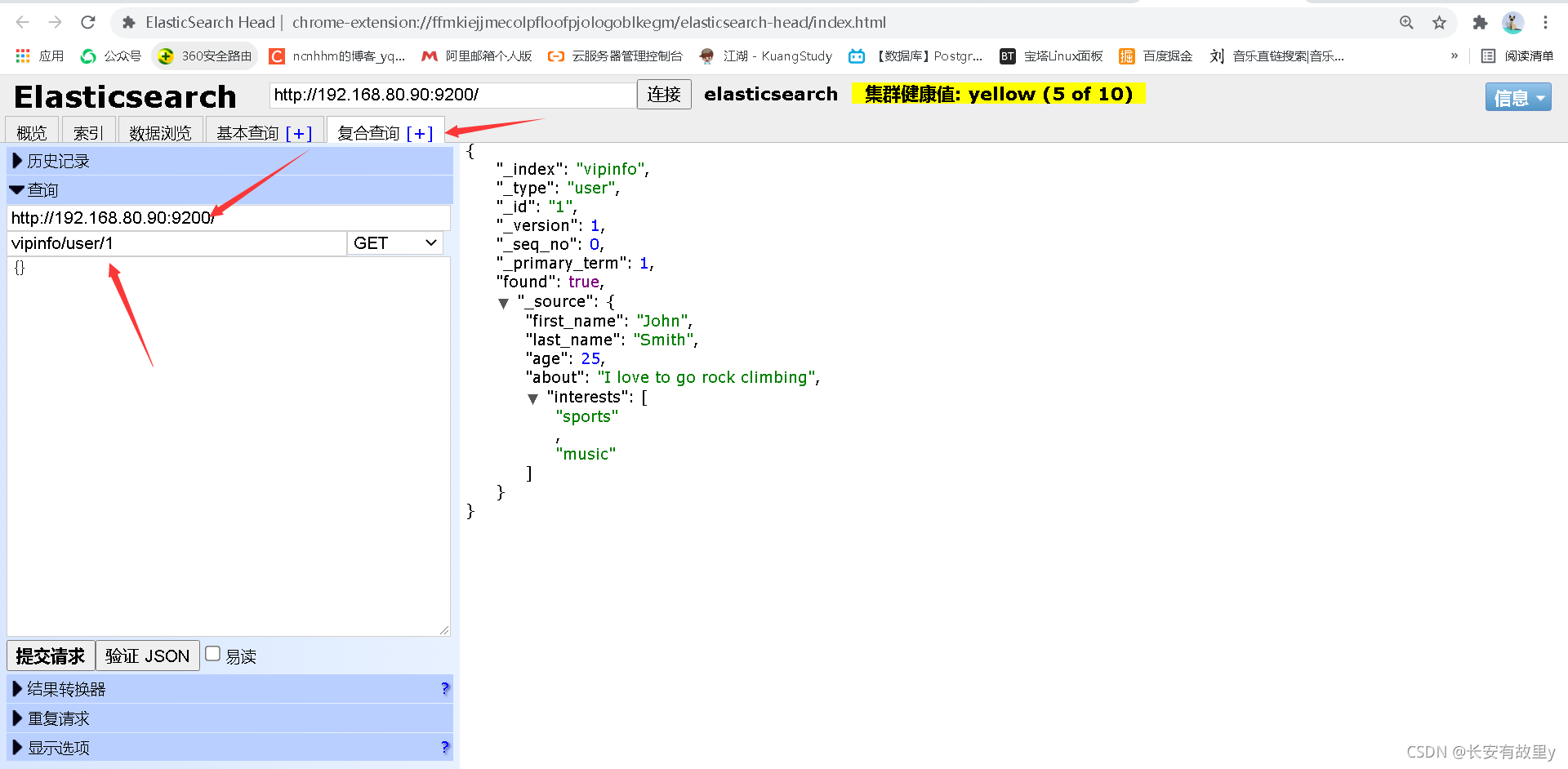Collapse the interests JSON array
Image resolution: width=1568 pixels, height=769 pixels.
[533, 398]
